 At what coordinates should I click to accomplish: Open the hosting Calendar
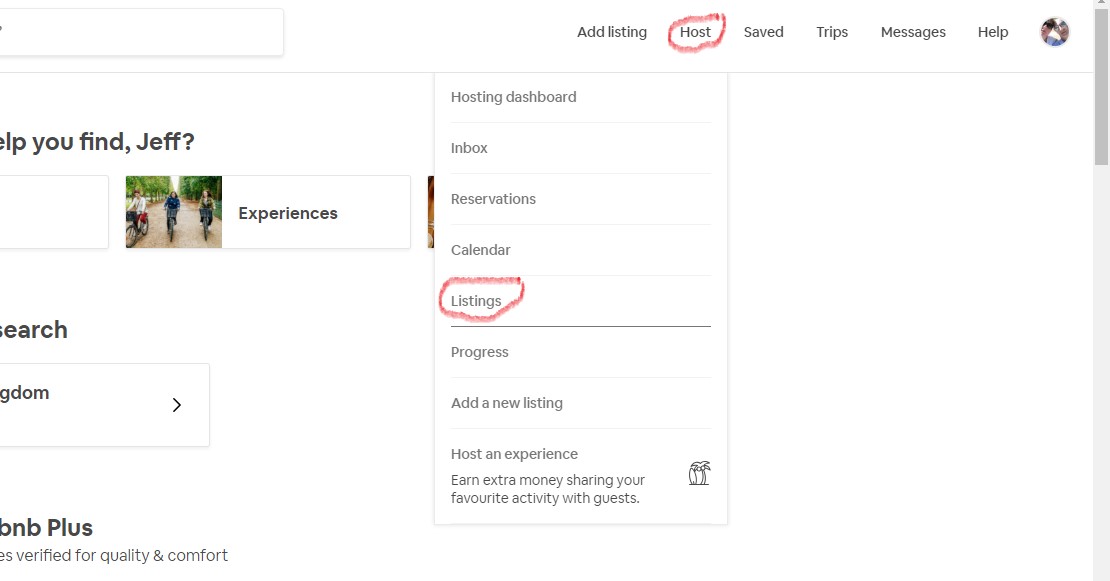pyautogui.click(x=480, y=249)
